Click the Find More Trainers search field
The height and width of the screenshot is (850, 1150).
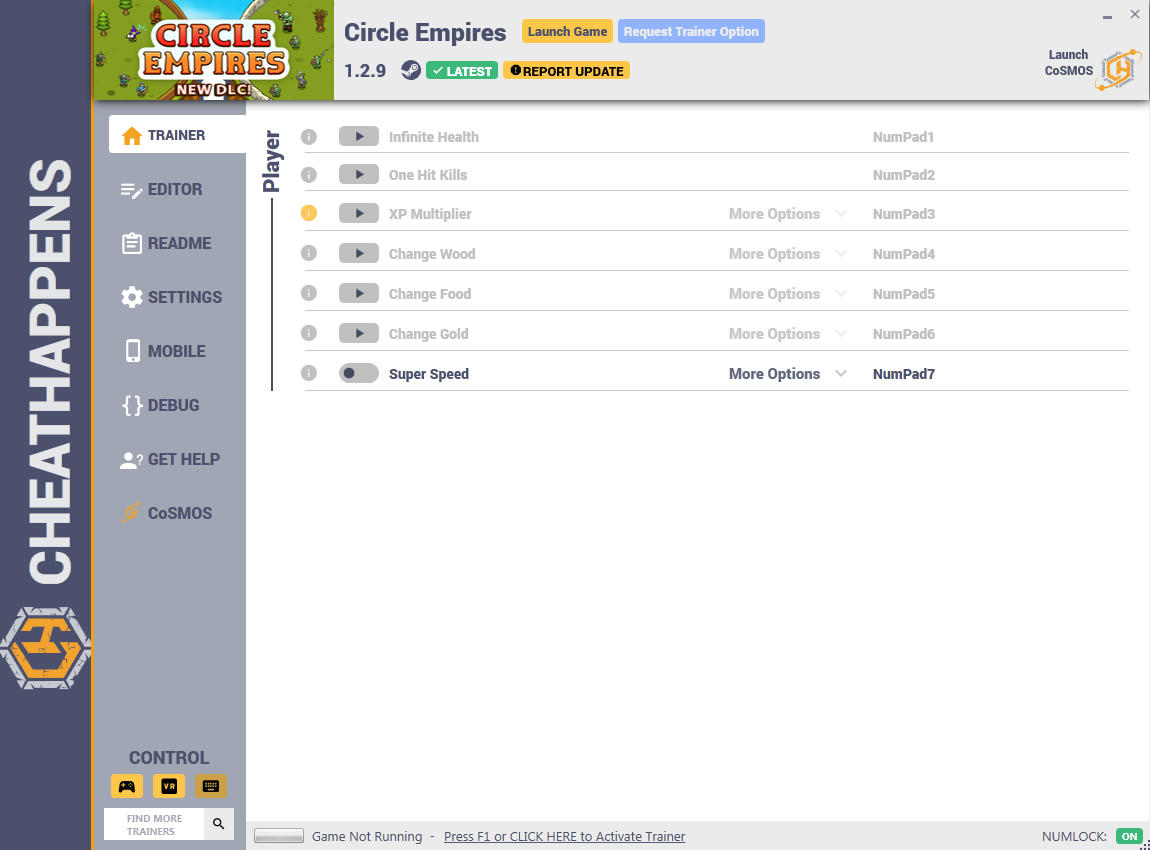(155, 824)
